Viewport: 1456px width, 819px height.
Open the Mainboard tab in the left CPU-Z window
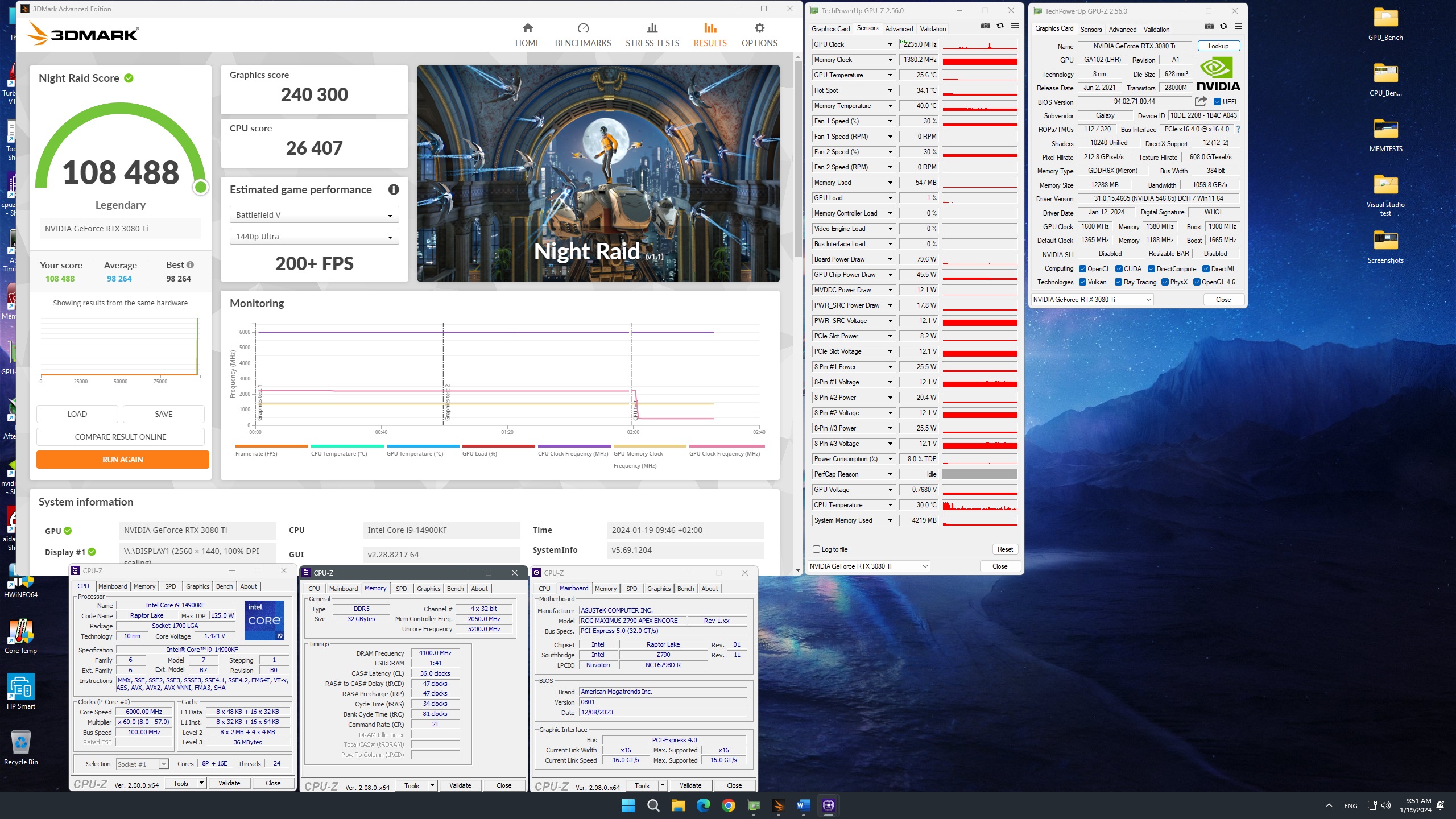[x=113, y=586]
